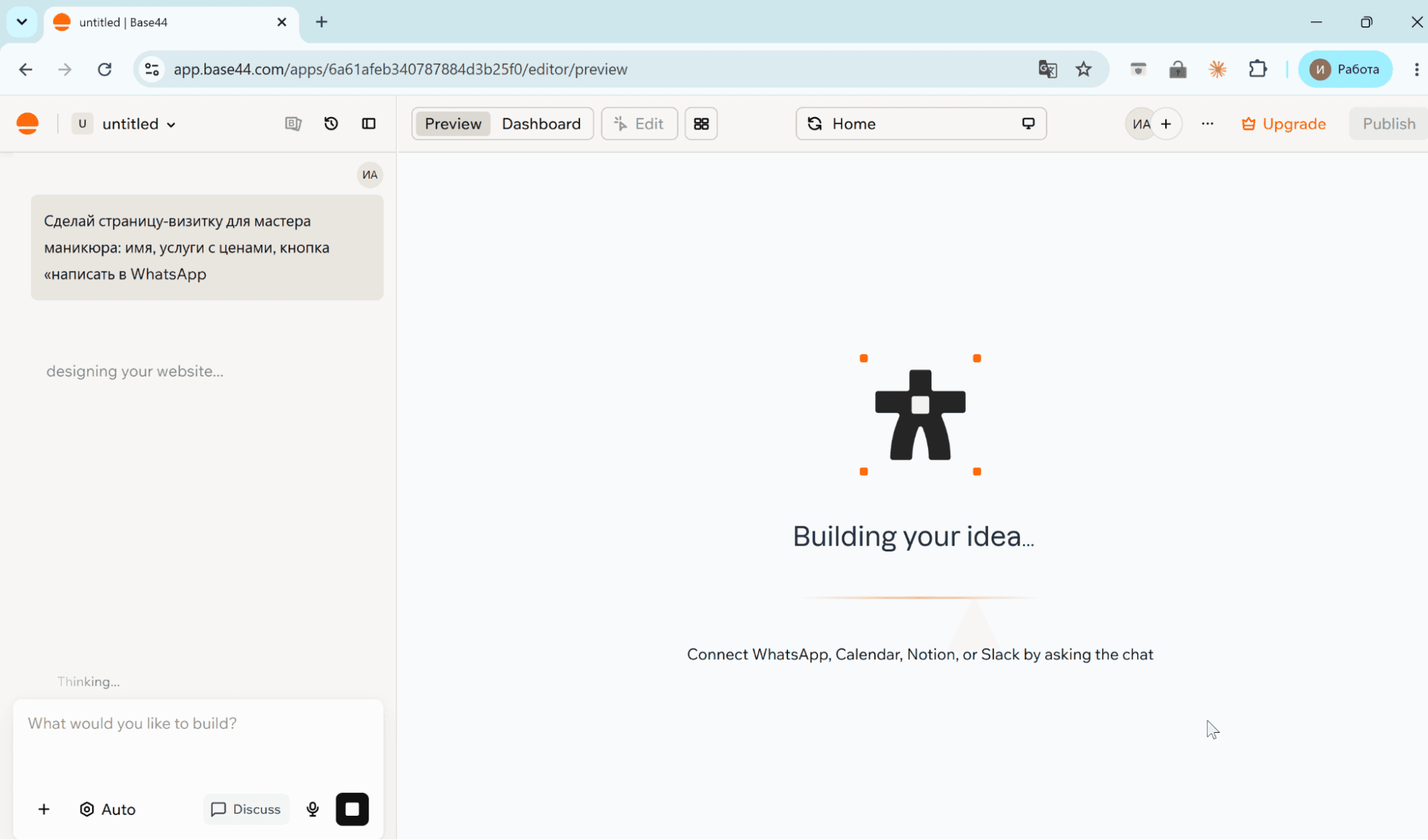
Task: Go back with the browser back arrow
Action: pos(26,69)
